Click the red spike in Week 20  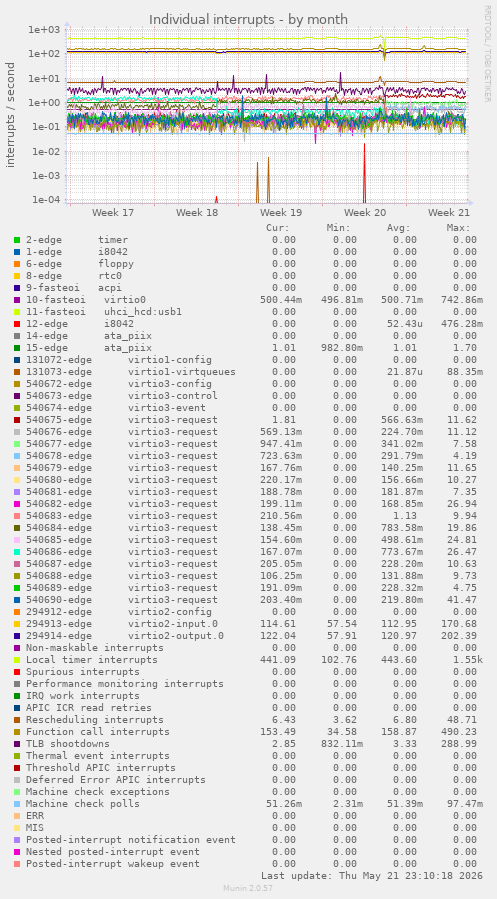[365, 172]
